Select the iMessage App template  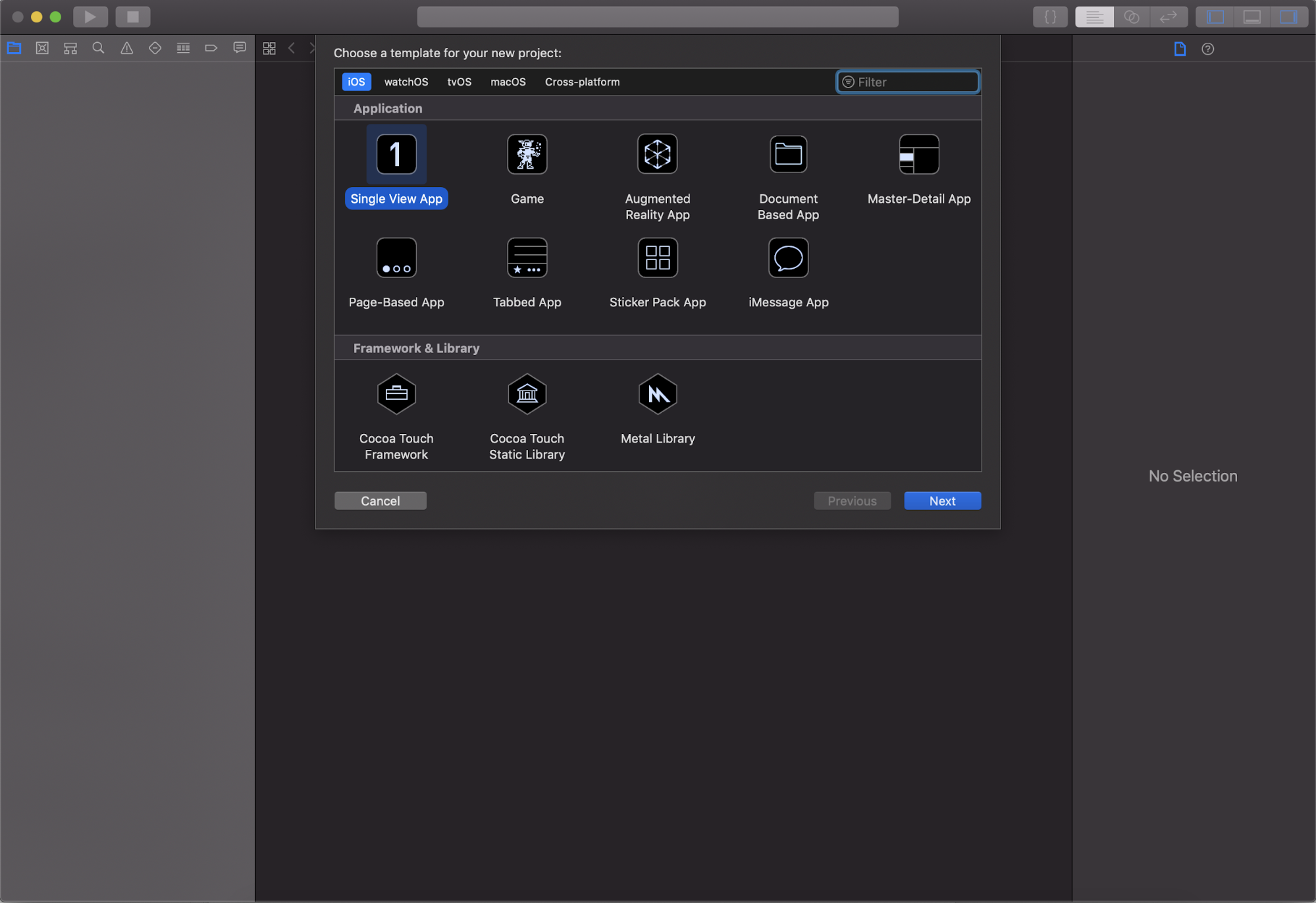point(788,258)
